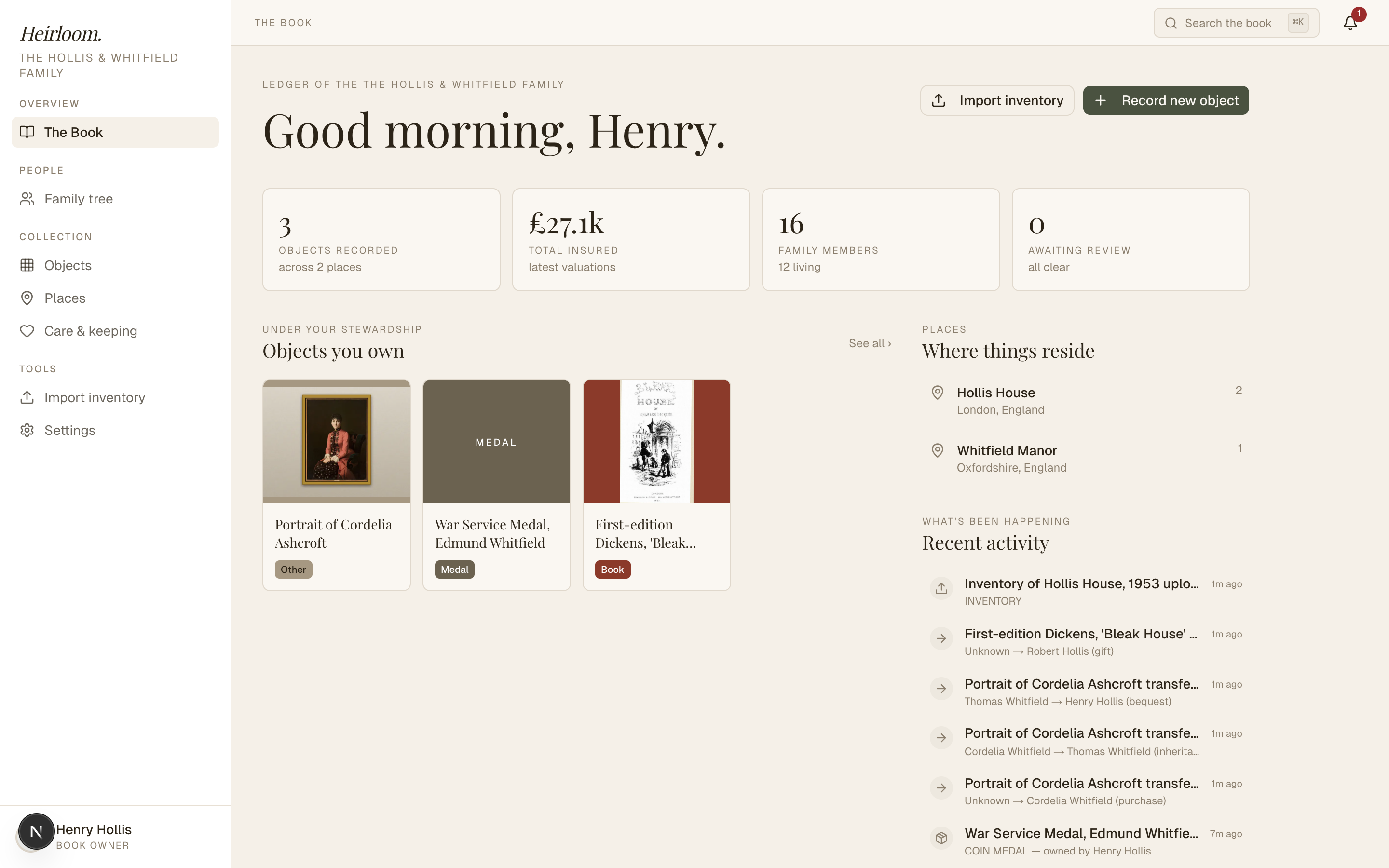
Task: Open the War Service Medal card image
Action: pyautogui.click(x=496, y=441)
